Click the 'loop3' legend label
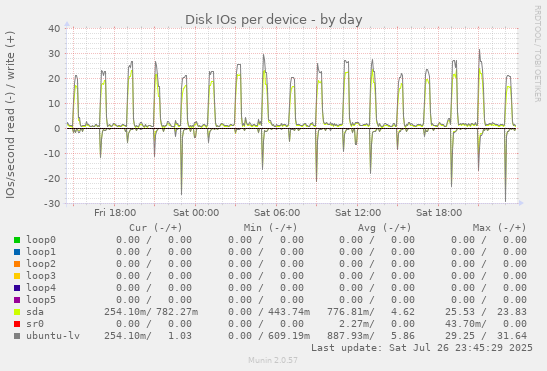The image size is (547, 371). pyautogui.click(x=41, y=276)
